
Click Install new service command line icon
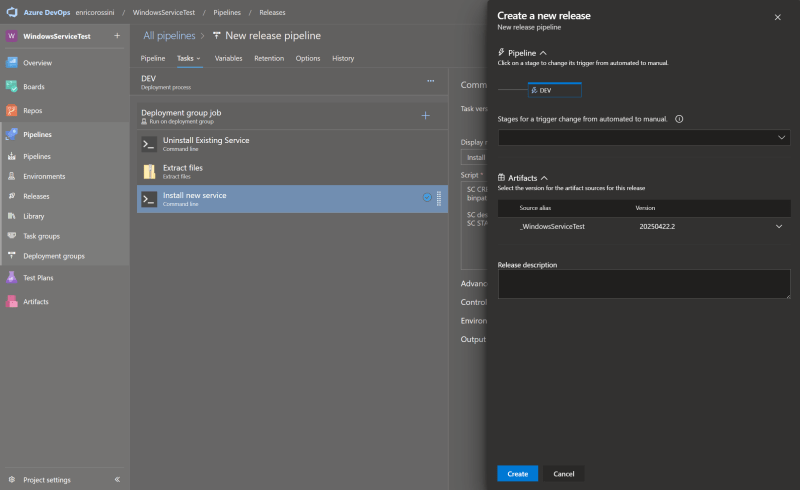[149, 200]
